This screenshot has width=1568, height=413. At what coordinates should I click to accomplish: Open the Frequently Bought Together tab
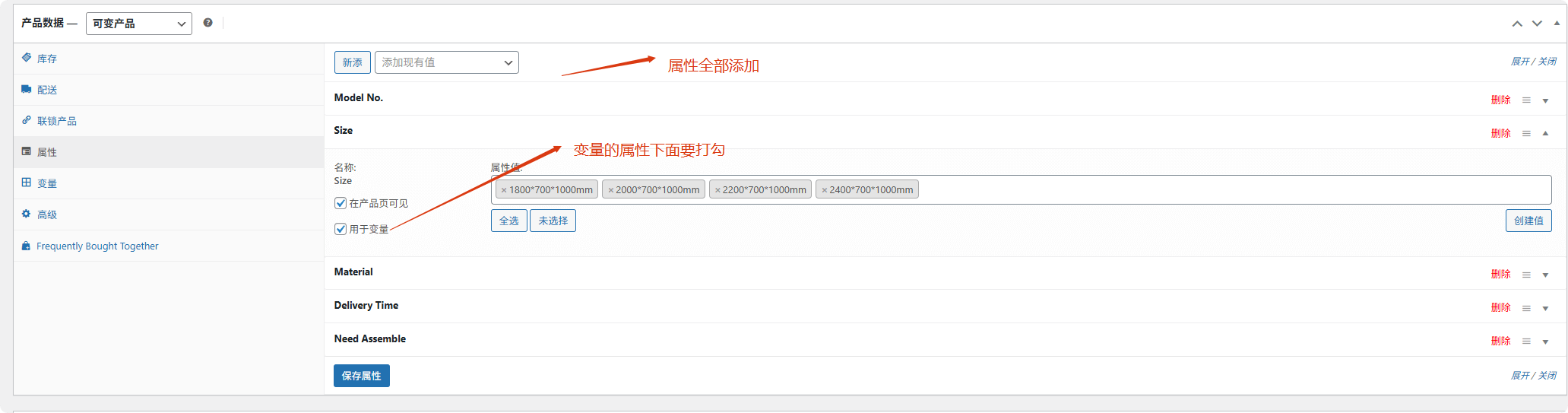pyautogui.click(x=97, y=246)
